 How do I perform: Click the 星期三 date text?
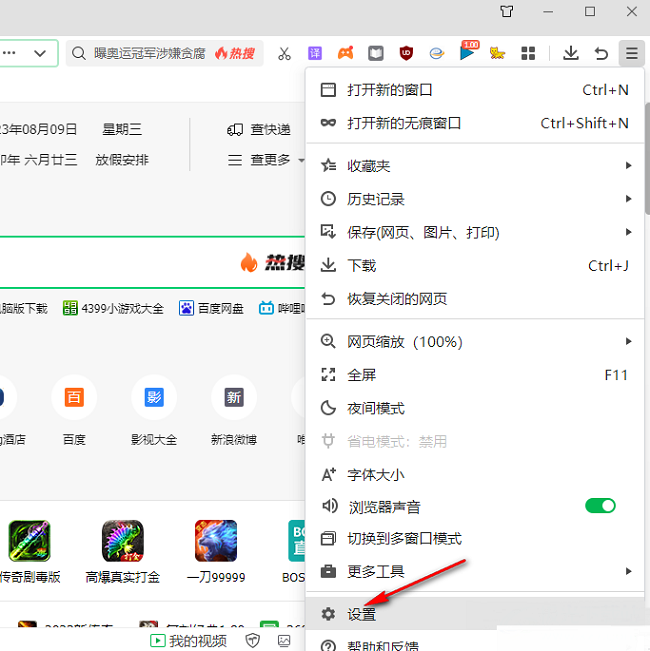(122, 130)
